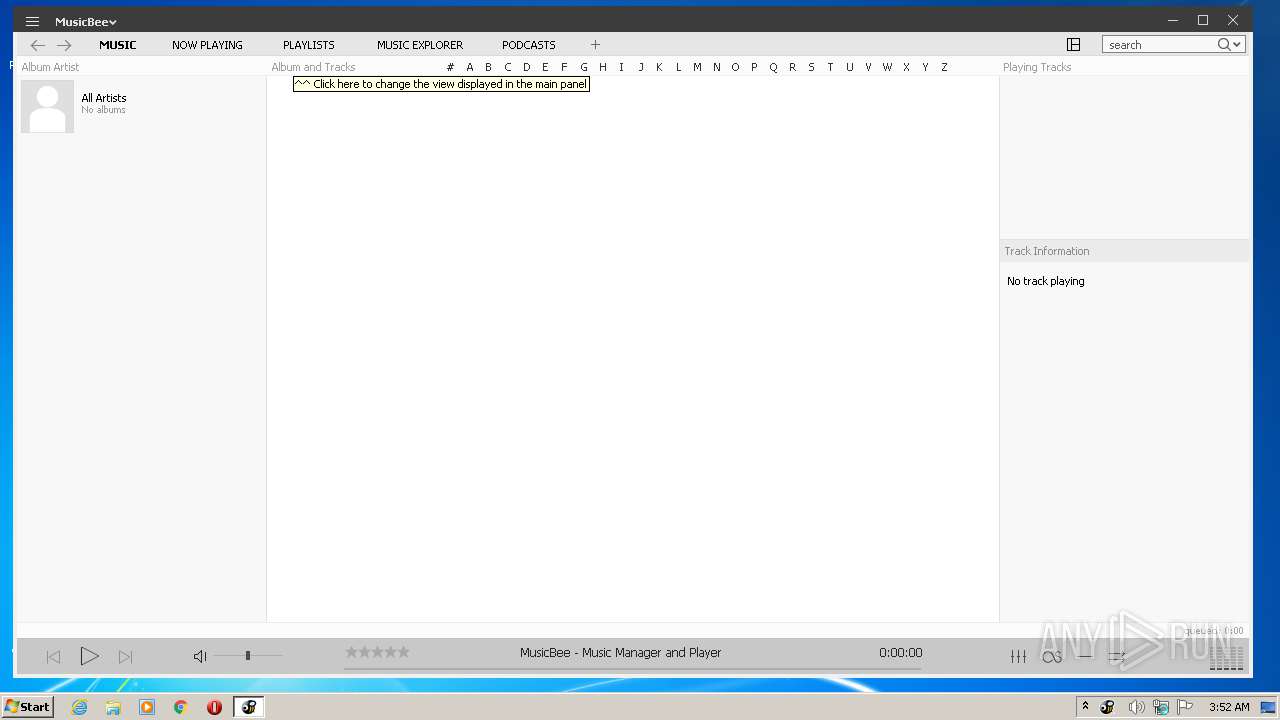The image size is (1280, 720).
Task: Jump to letter Z in index
Action: point(944,67)
